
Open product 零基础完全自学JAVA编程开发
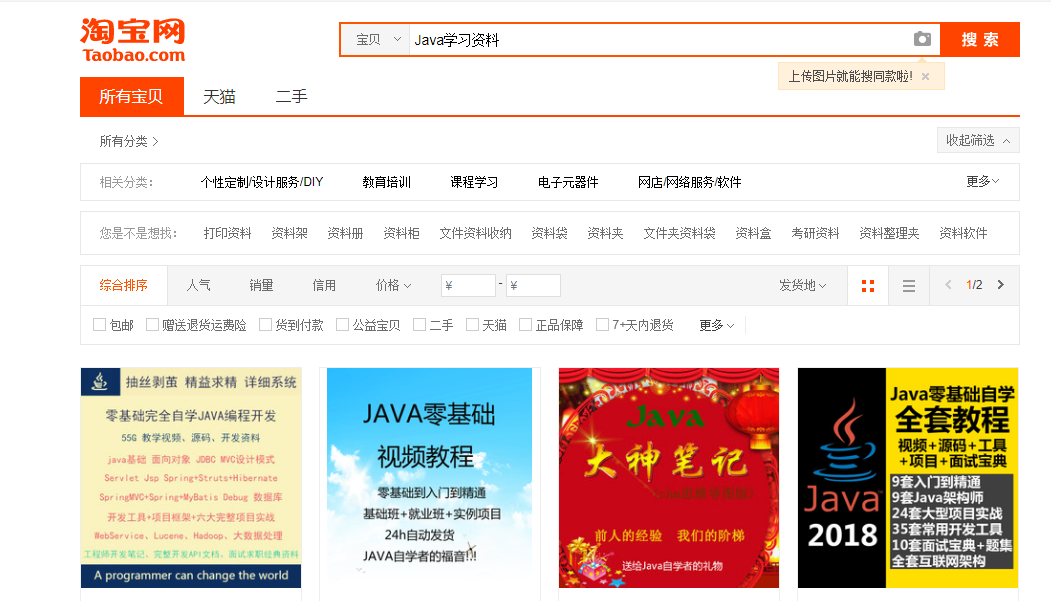click(x=191, y=478)
